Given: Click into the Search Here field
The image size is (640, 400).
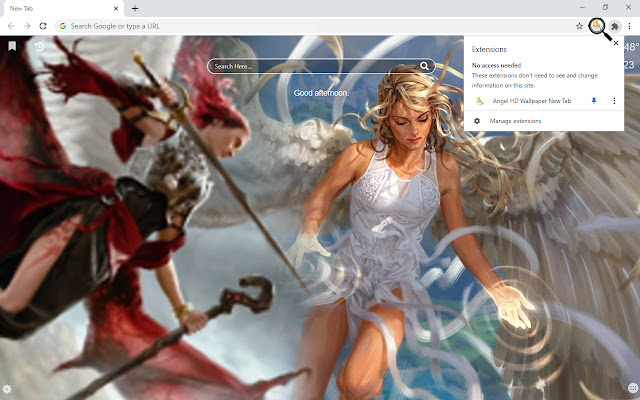Looking at the screenshot, I should (x=314, y=66).
